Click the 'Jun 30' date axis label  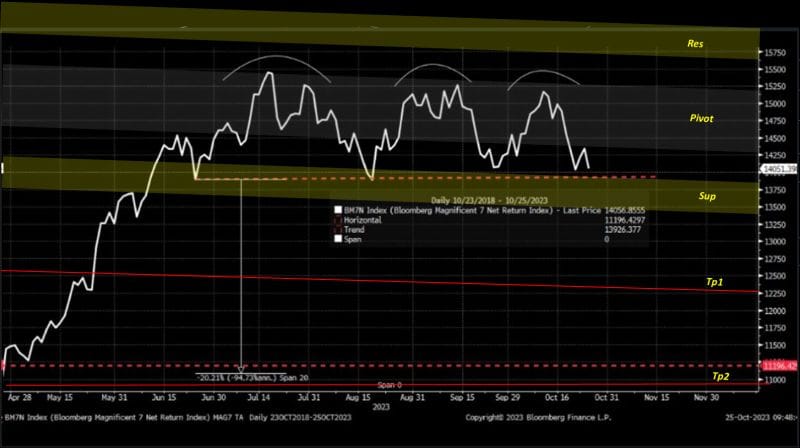coord(214,397)
